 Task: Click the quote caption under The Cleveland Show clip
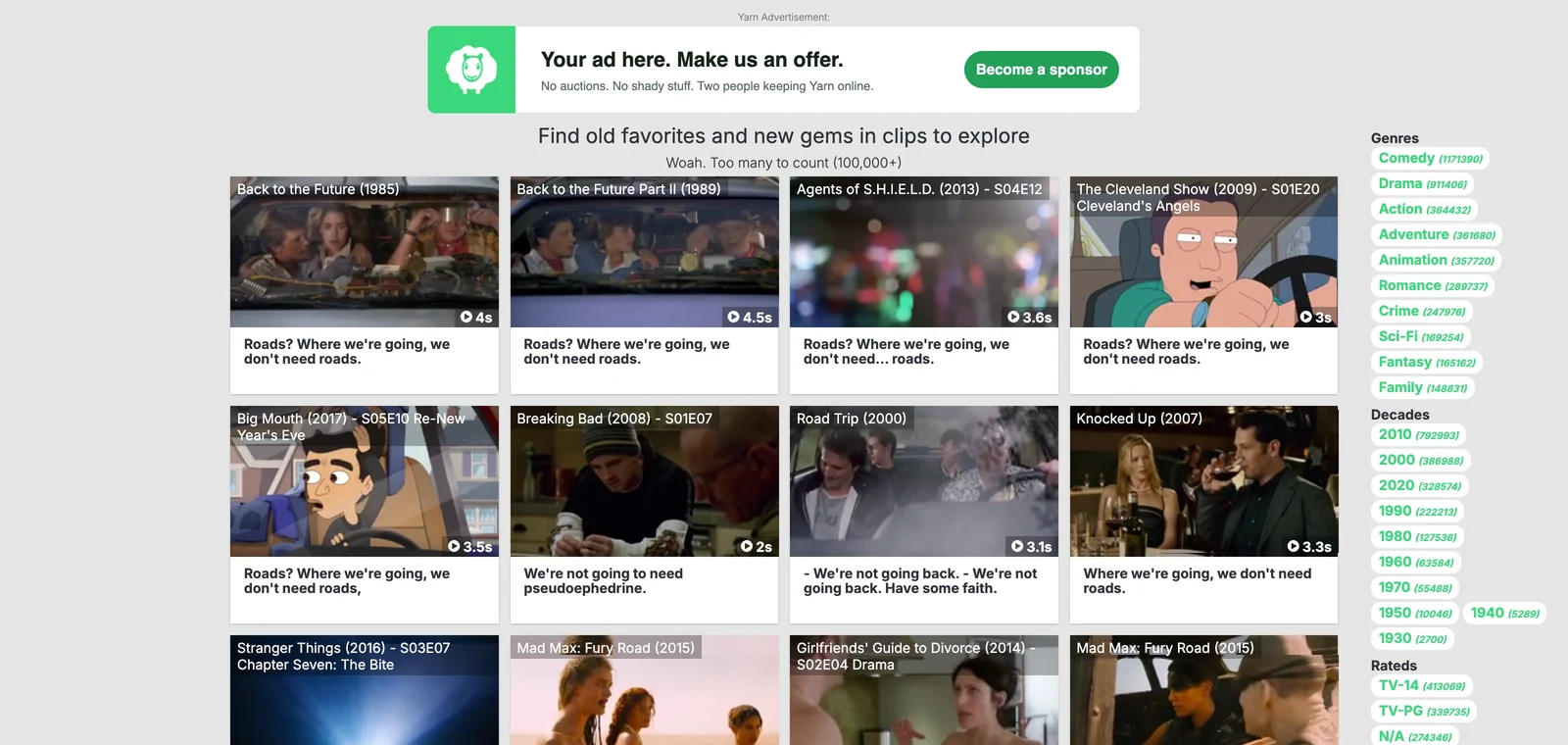[1186, 352]
